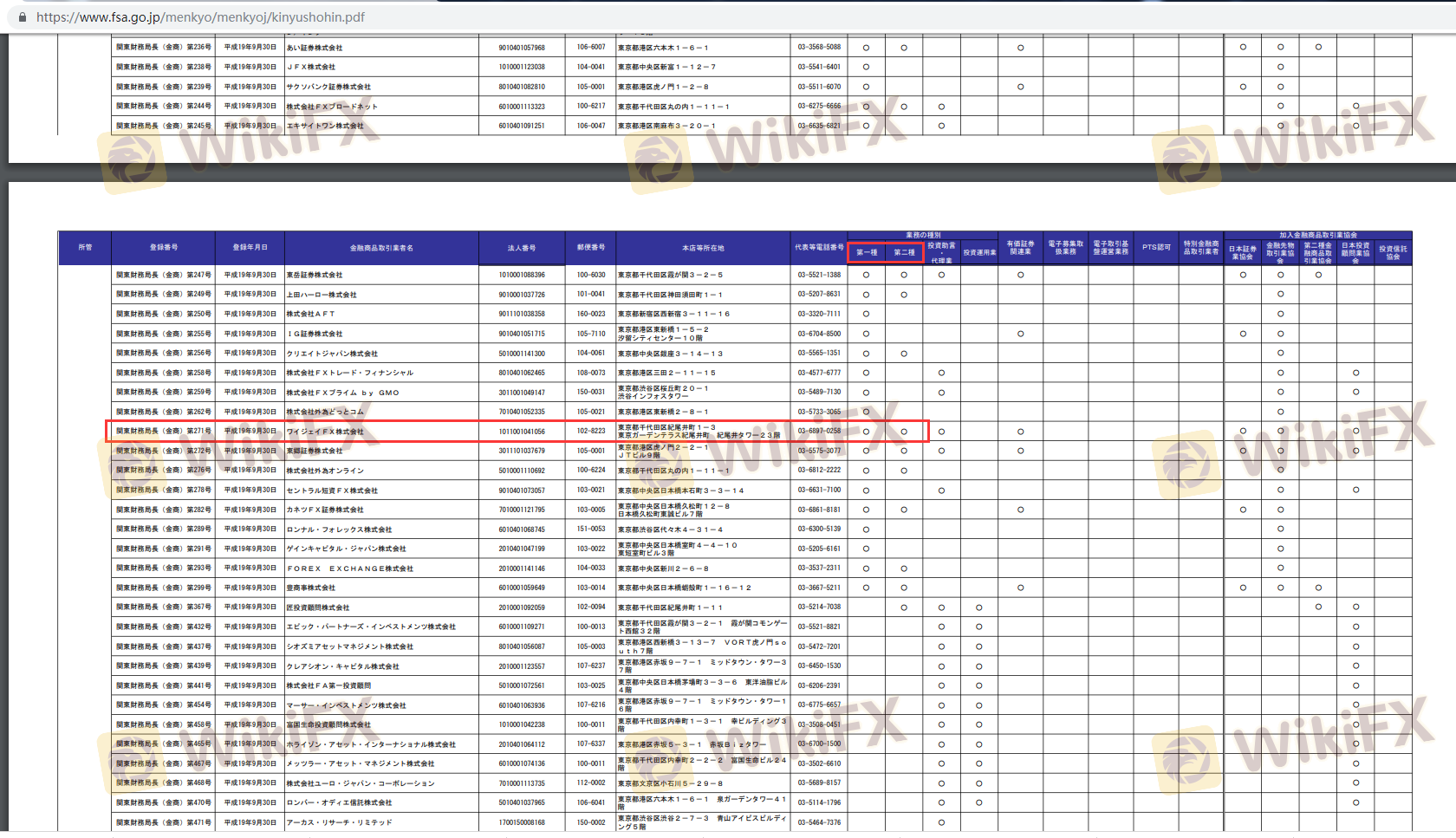
Task: Click the PTS認可 column header
Action: coord(1156,248)
